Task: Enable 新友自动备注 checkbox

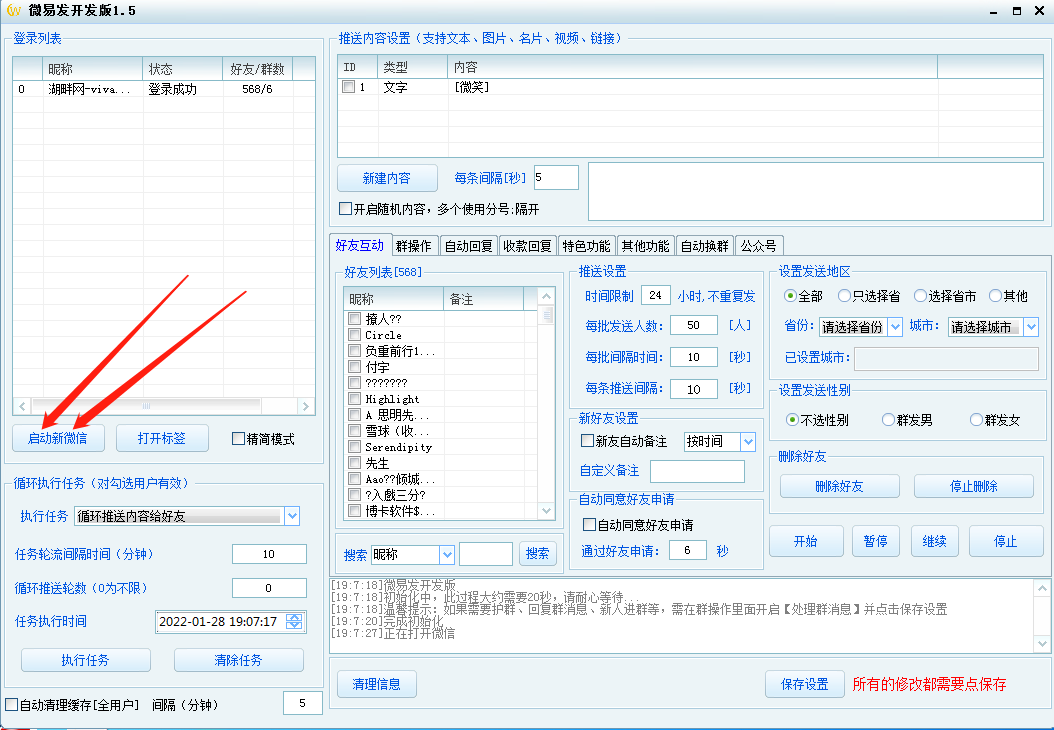Action: [587, 440]
